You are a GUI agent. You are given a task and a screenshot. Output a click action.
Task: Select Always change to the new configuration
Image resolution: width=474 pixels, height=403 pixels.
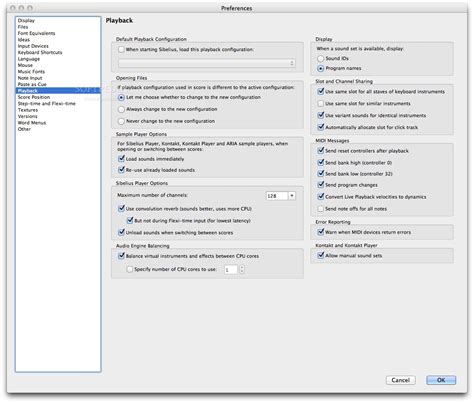(x=121, y=109)
